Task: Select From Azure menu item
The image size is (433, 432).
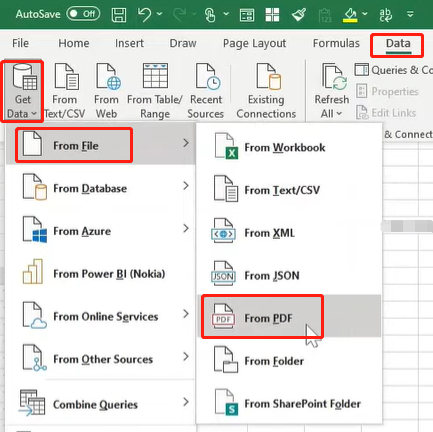Action: [x=100, y=231]
